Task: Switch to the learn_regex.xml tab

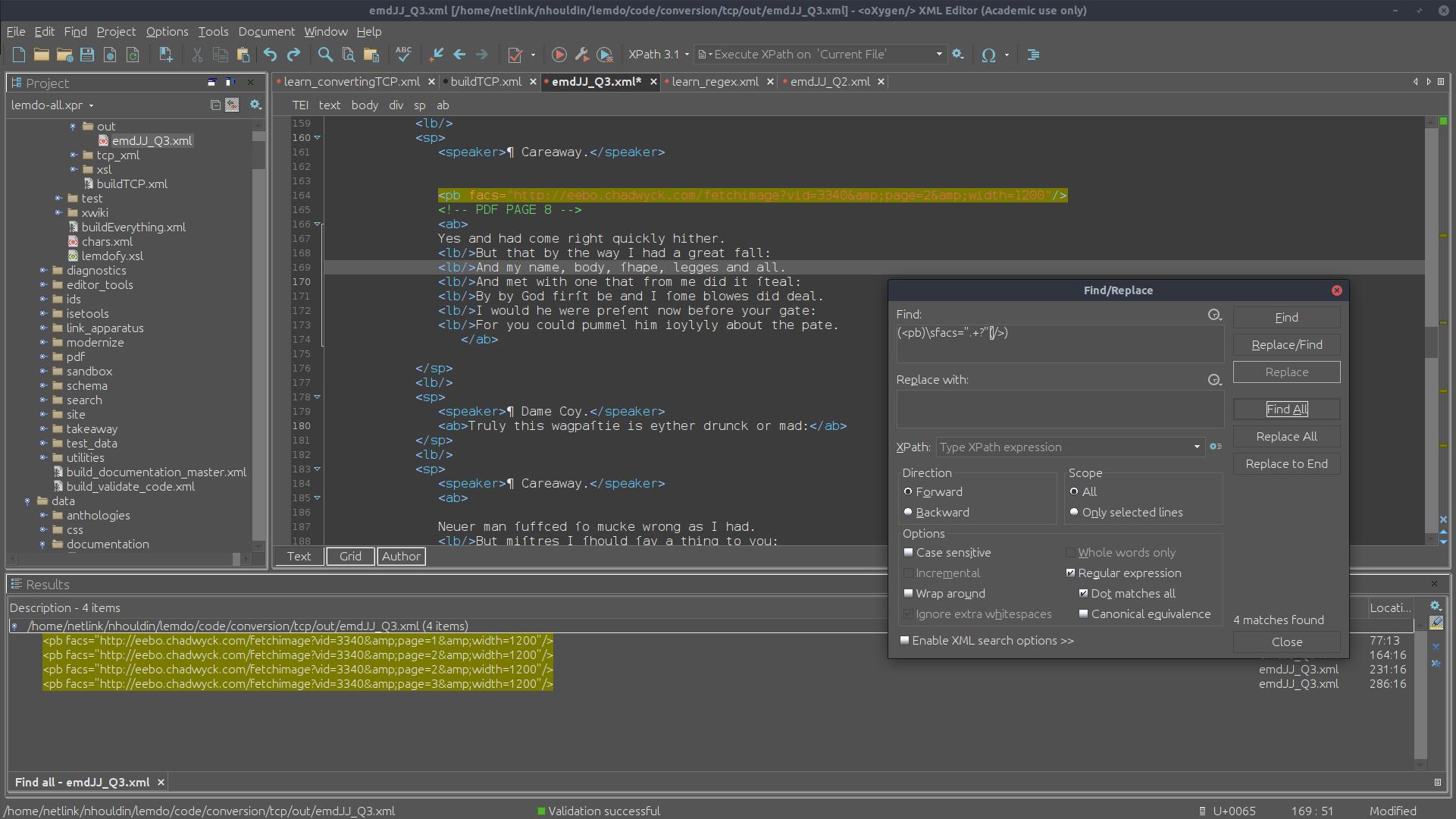Action: [x=714, y=82]
